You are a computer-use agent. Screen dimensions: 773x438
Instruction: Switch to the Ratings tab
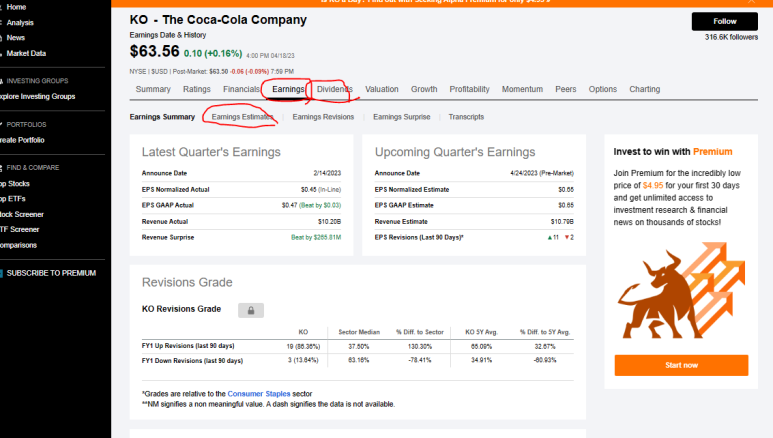pyautogui.click(x=197, y=89)
